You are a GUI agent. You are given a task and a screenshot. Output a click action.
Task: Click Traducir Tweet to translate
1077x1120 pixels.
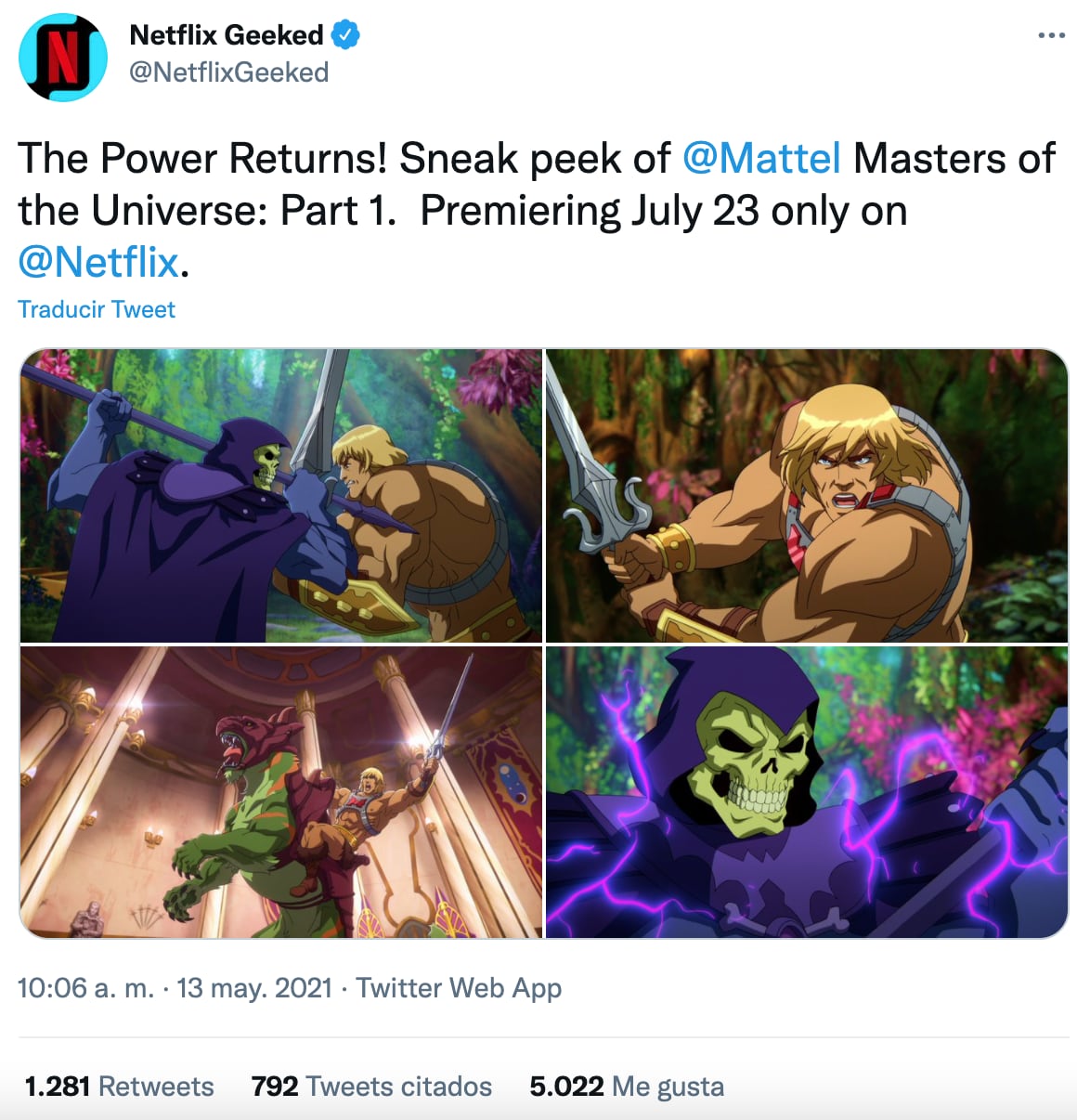tap(97, 309)
